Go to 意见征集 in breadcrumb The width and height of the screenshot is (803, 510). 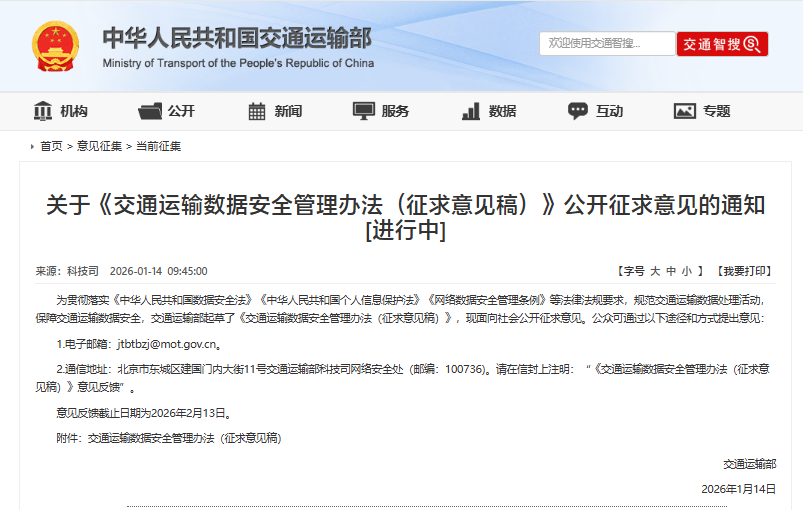click(x=99, y=146)
